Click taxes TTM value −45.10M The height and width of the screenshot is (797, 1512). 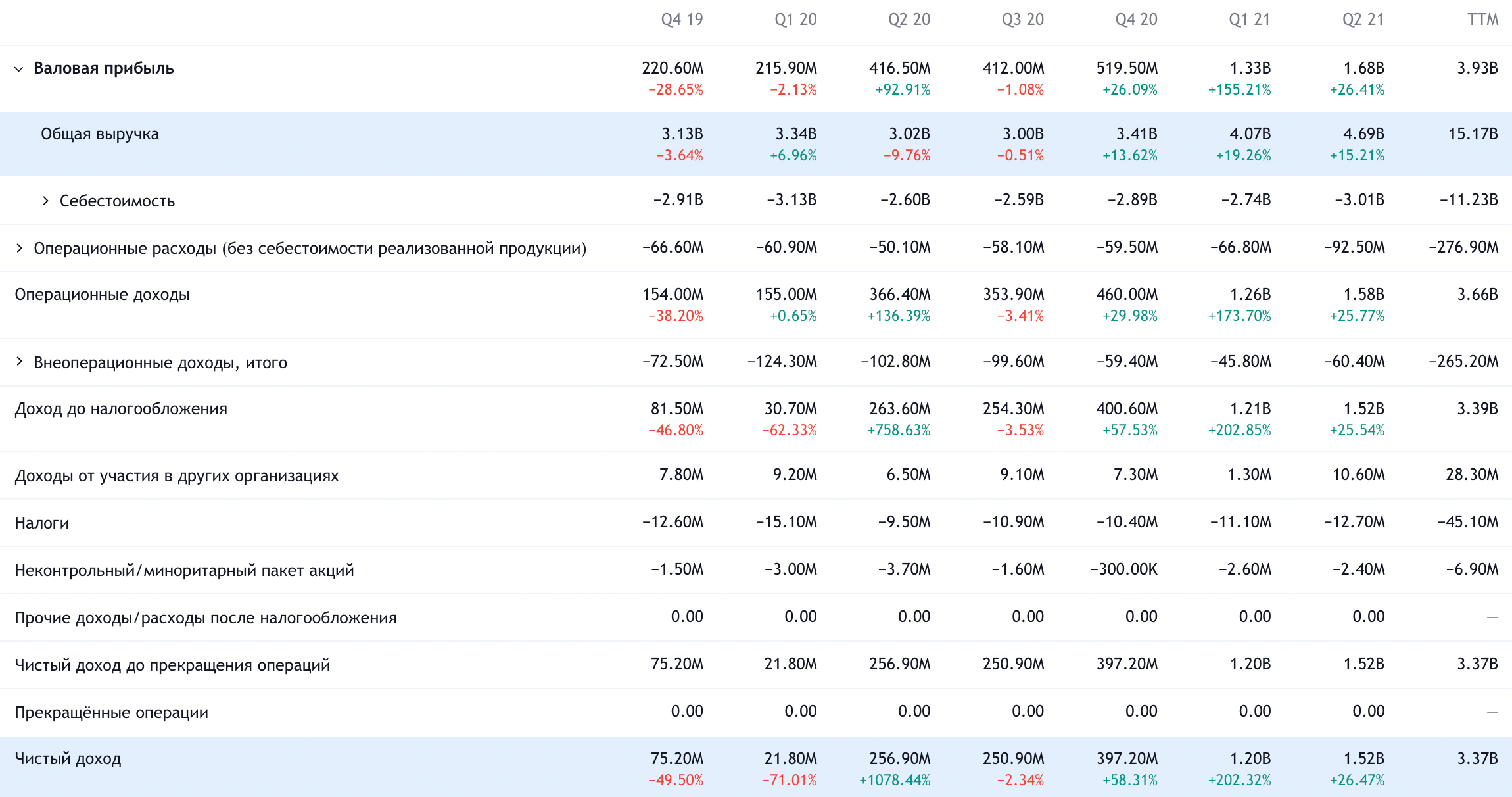tap(1468, 522)
